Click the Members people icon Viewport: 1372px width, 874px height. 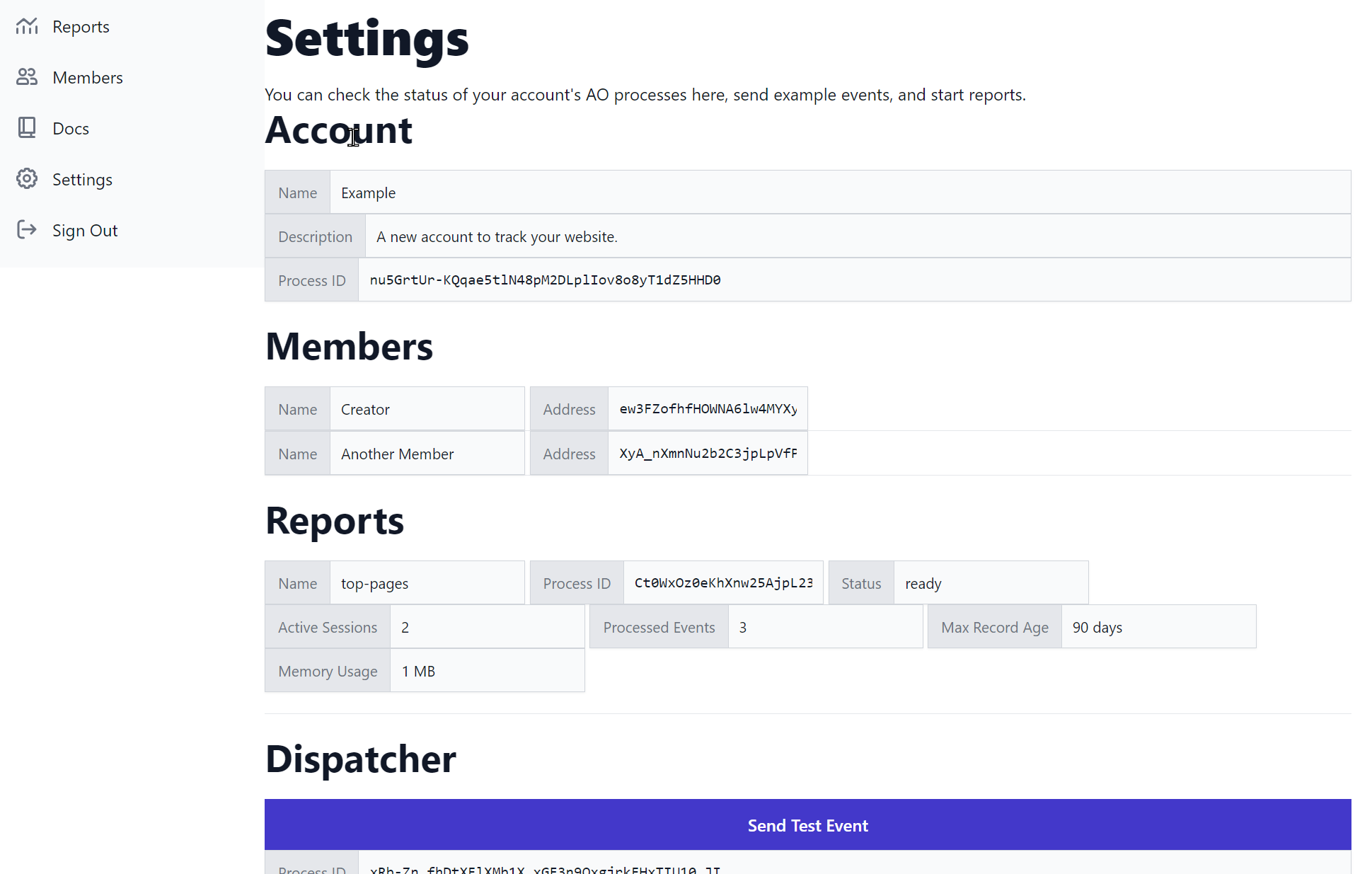coord(27,77)
